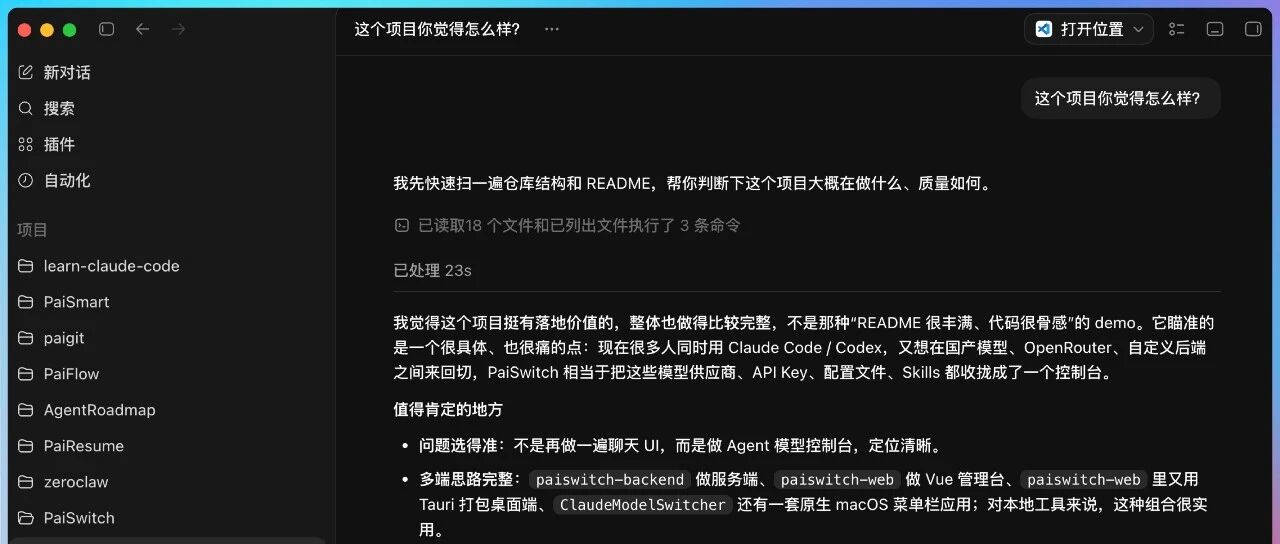Click the 已处理 23s status text

tap(432, 271)
